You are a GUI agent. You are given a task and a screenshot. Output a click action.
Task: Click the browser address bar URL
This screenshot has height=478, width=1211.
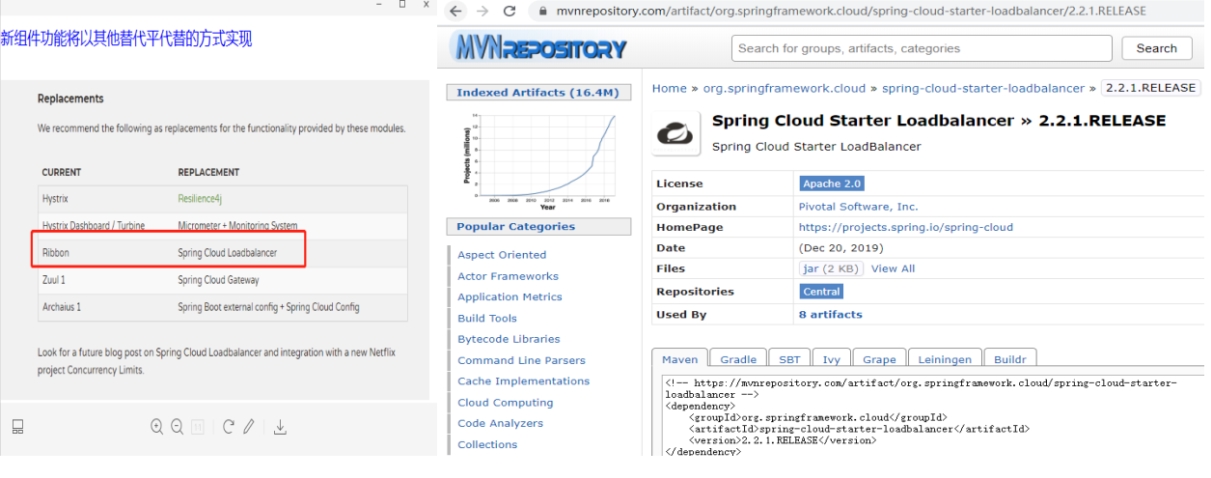coord(852,11)
